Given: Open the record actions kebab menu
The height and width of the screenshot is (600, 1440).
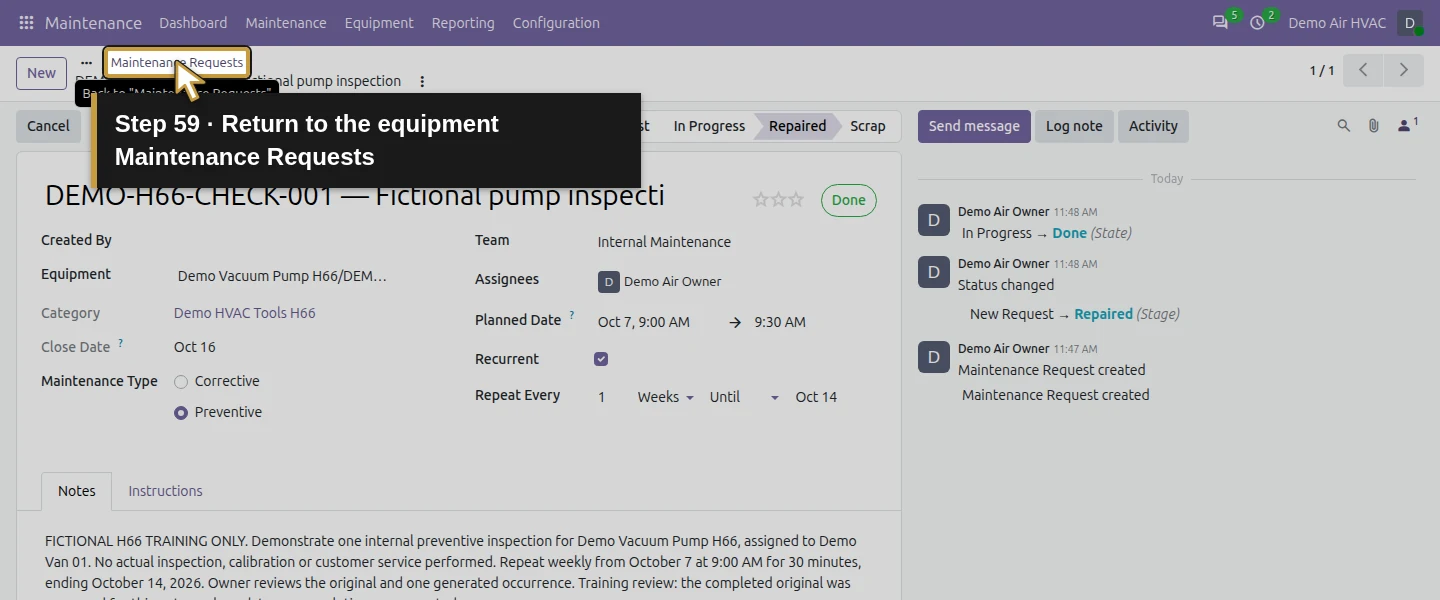Looking at the screenshot, I should pyautogui.click(x=422, y=81).
